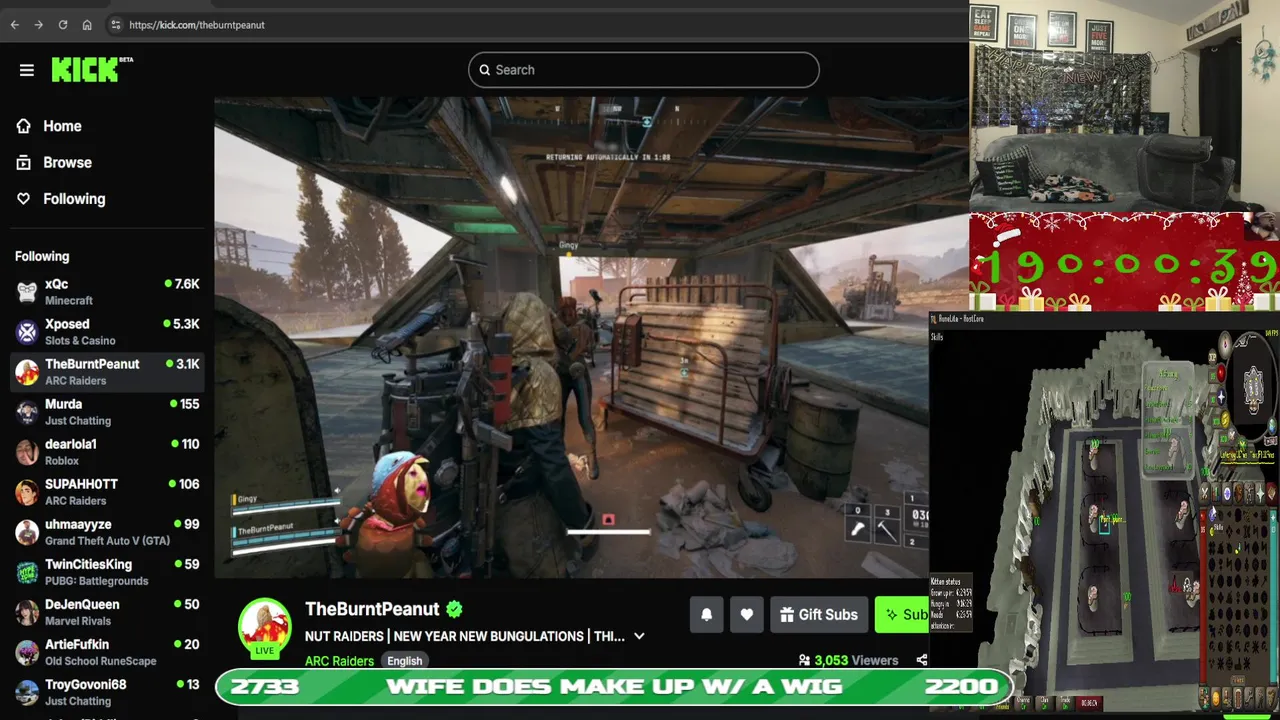Screen dimensions: 1280x720
Task: Click the green Subscribe button
Action: click(x=902, y=615)
